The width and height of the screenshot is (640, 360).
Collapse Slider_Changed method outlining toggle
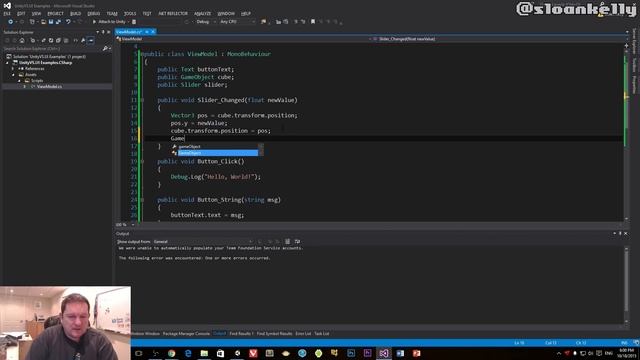pyautogui.click(x=142, y=100)
